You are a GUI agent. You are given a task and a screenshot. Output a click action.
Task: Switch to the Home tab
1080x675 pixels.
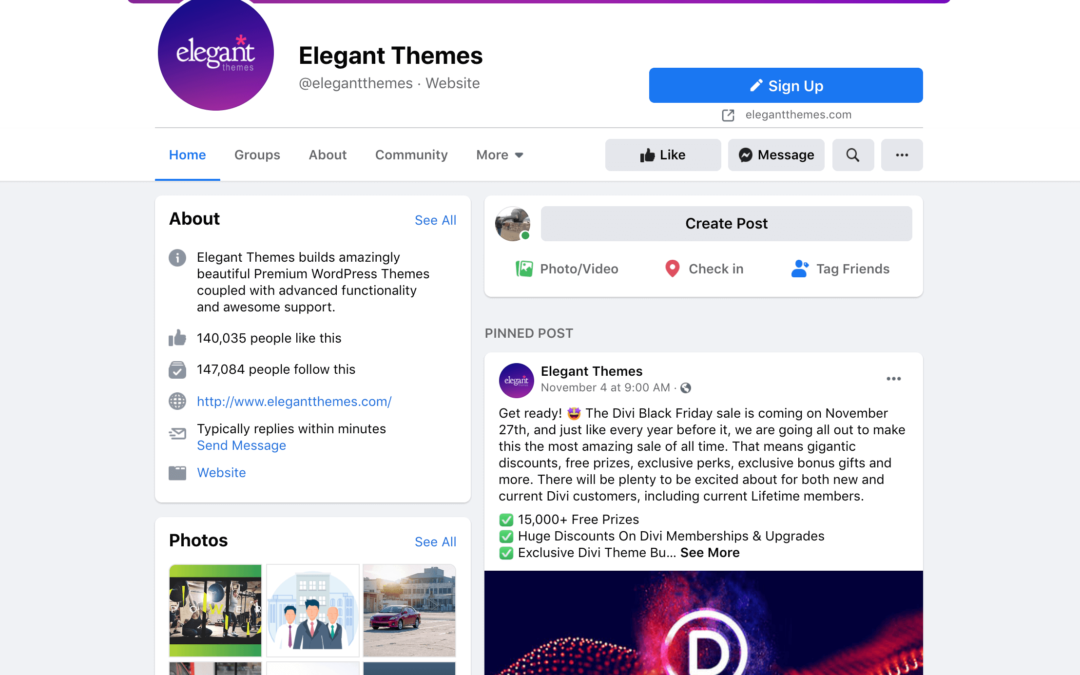[x=187, y=155]
